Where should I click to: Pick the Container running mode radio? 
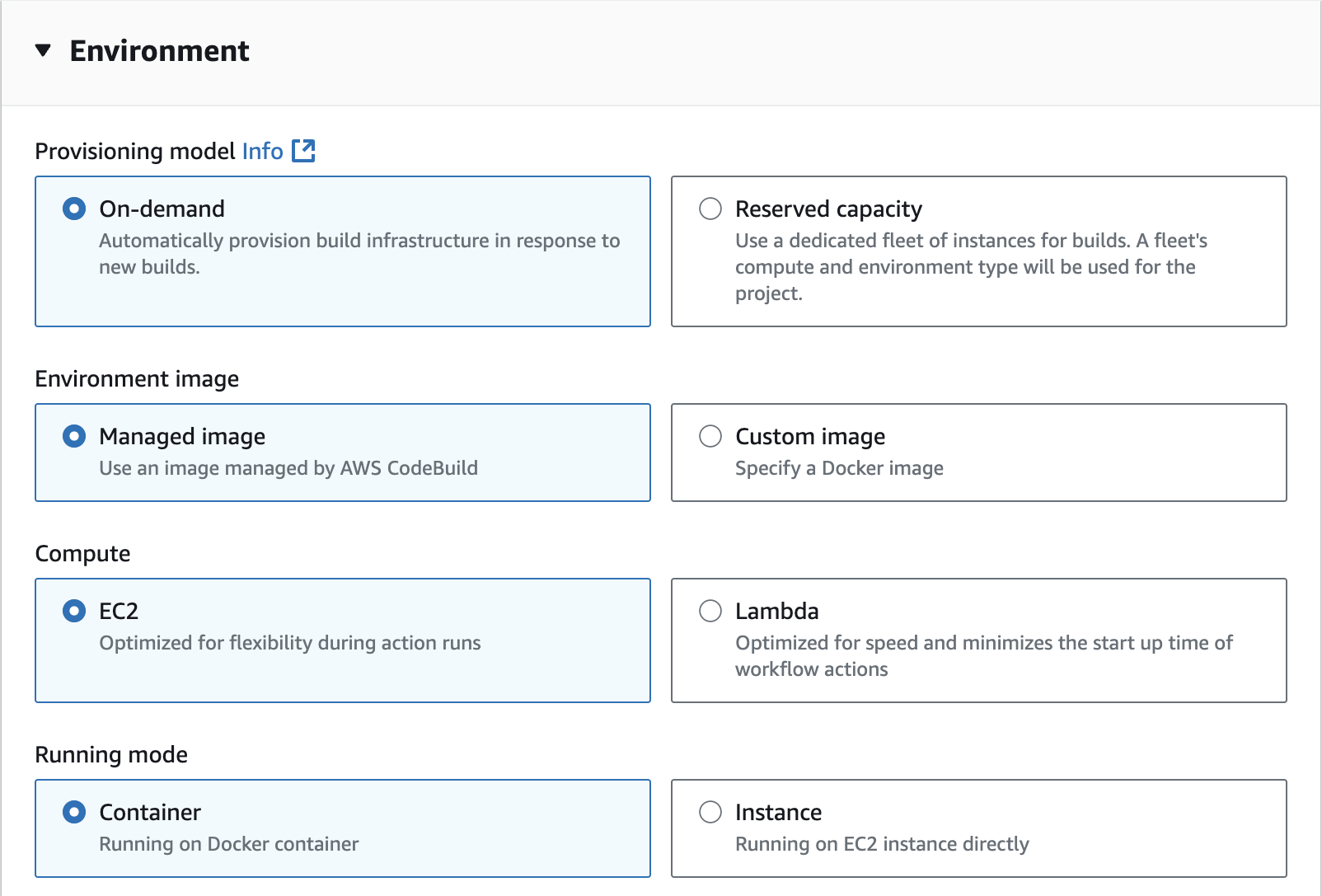pyautogui.click(x=74, y=812)
